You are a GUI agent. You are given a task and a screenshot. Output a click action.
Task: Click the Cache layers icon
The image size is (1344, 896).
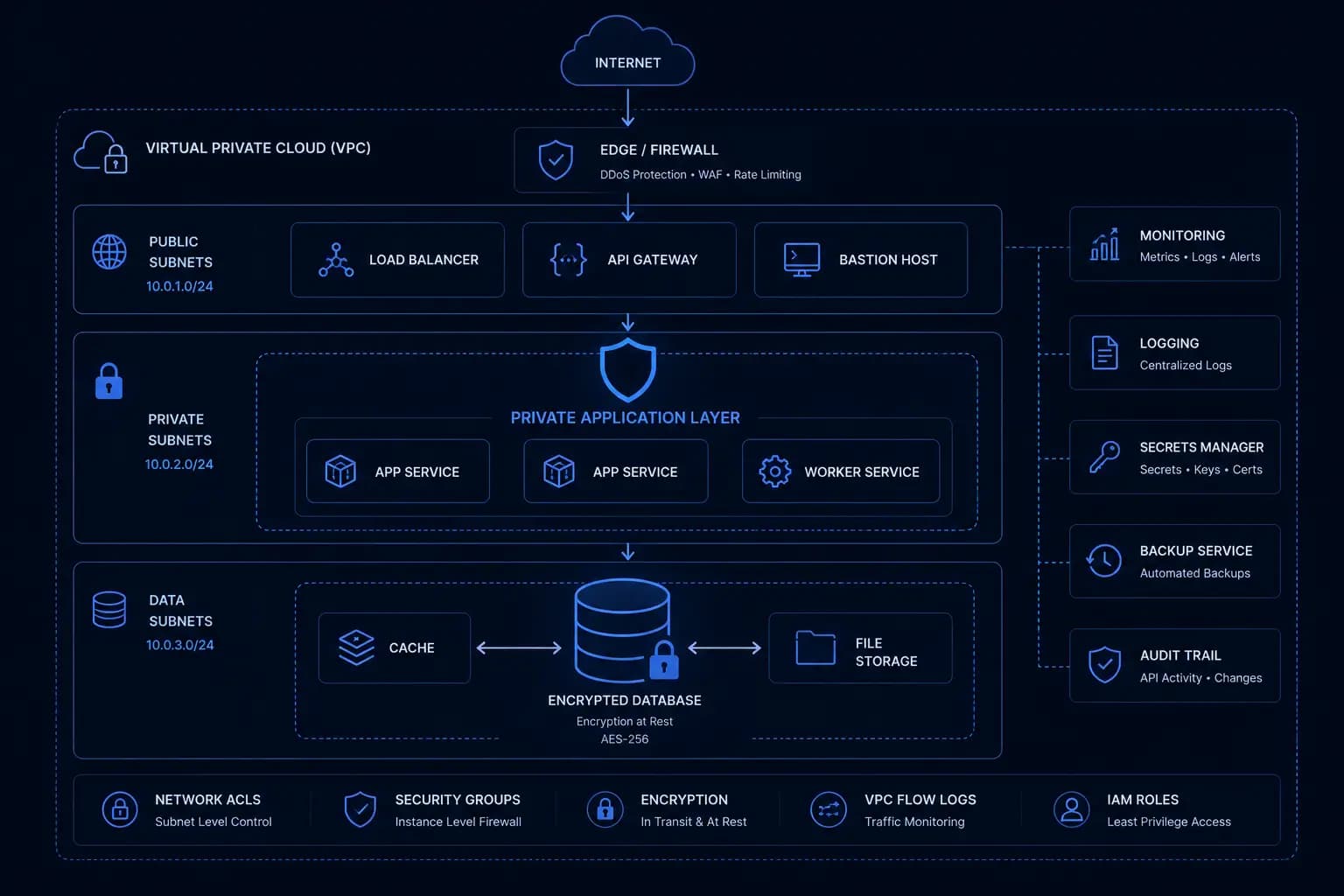[356, 647]
